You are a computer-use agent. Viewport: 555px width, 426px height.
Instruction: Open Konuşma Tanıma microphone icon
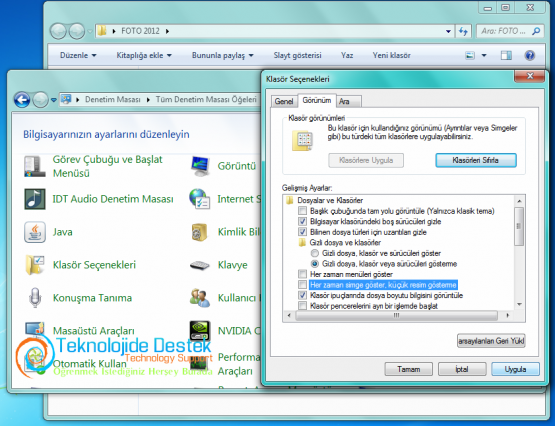(35, 298)
